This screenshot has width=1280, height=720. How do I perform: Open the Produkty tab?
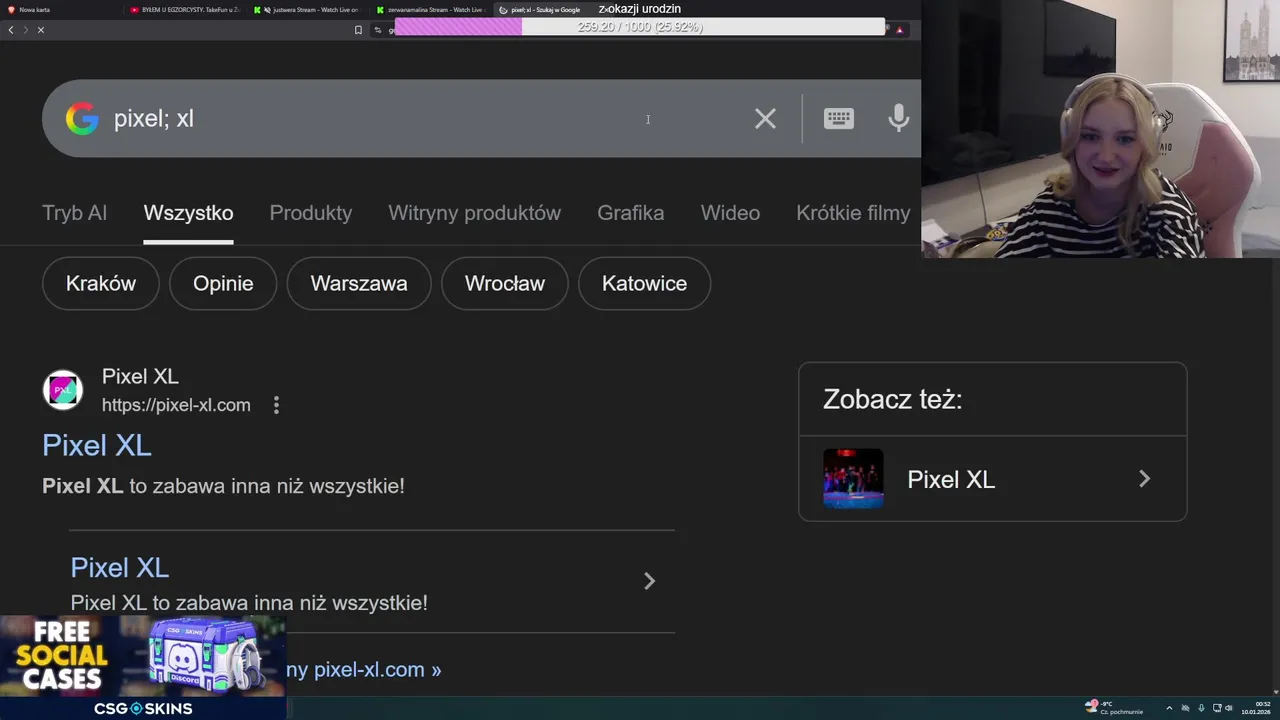pos(310,213)
